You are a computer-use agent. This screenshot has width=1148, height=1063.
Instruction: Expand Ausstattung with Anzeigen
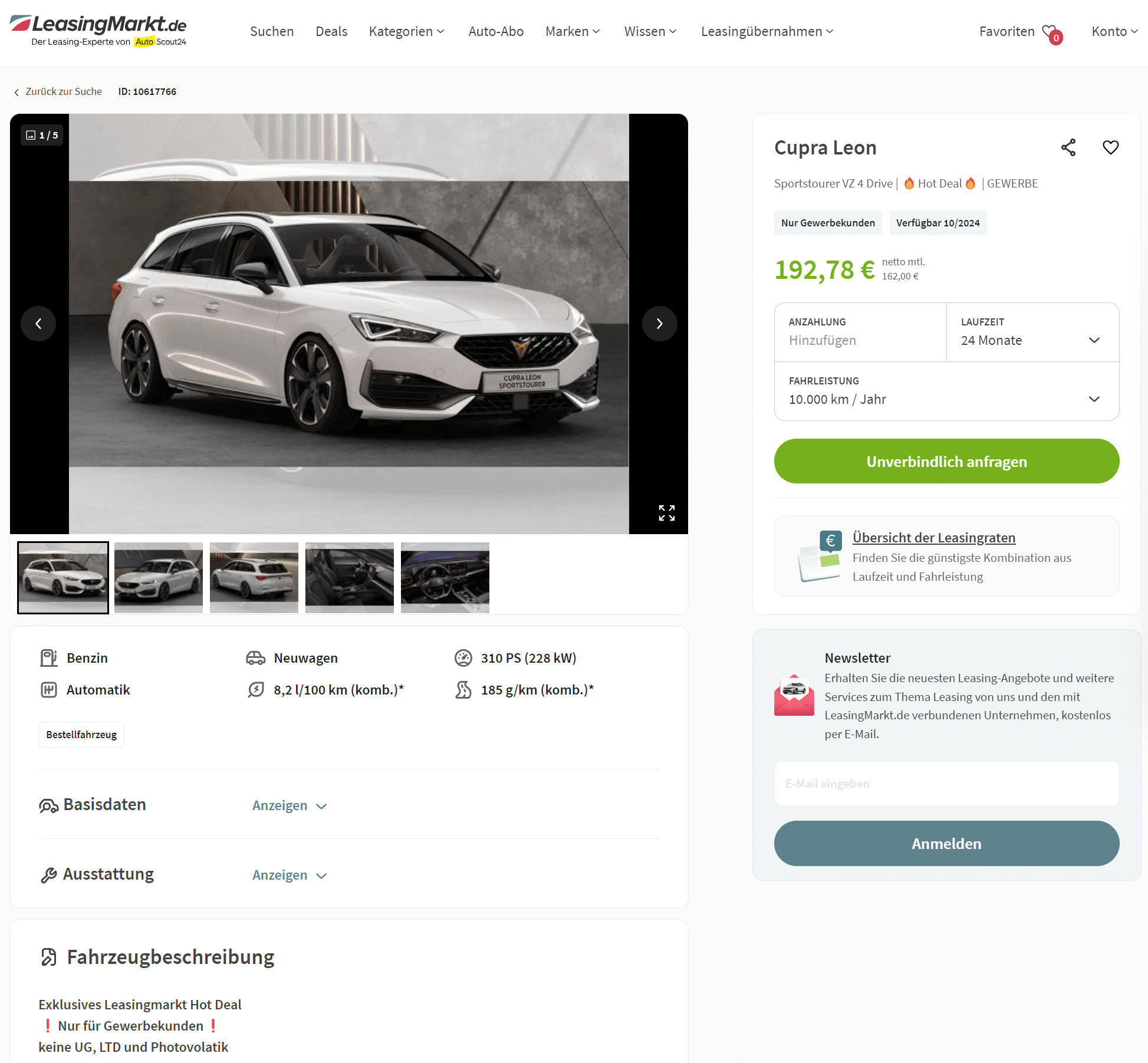click(x=290, y=875)
